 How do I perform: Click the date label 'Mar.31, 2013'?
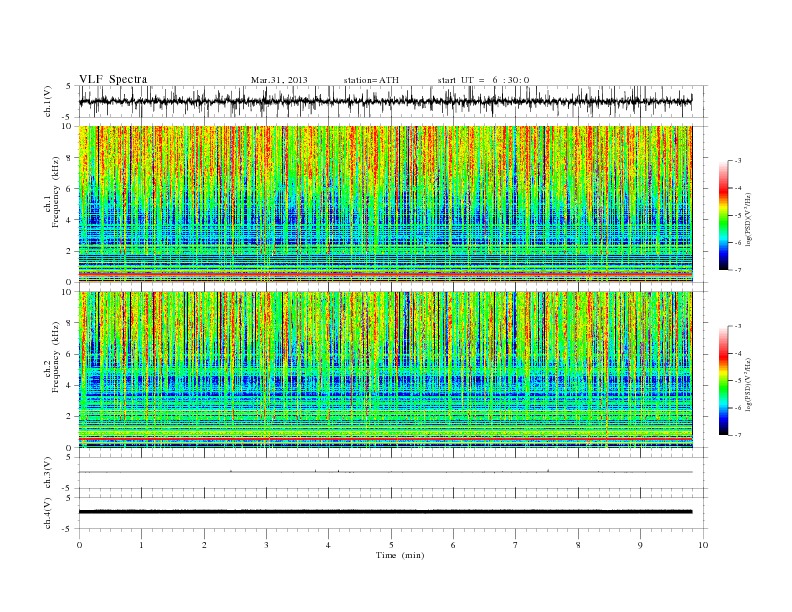279,80
